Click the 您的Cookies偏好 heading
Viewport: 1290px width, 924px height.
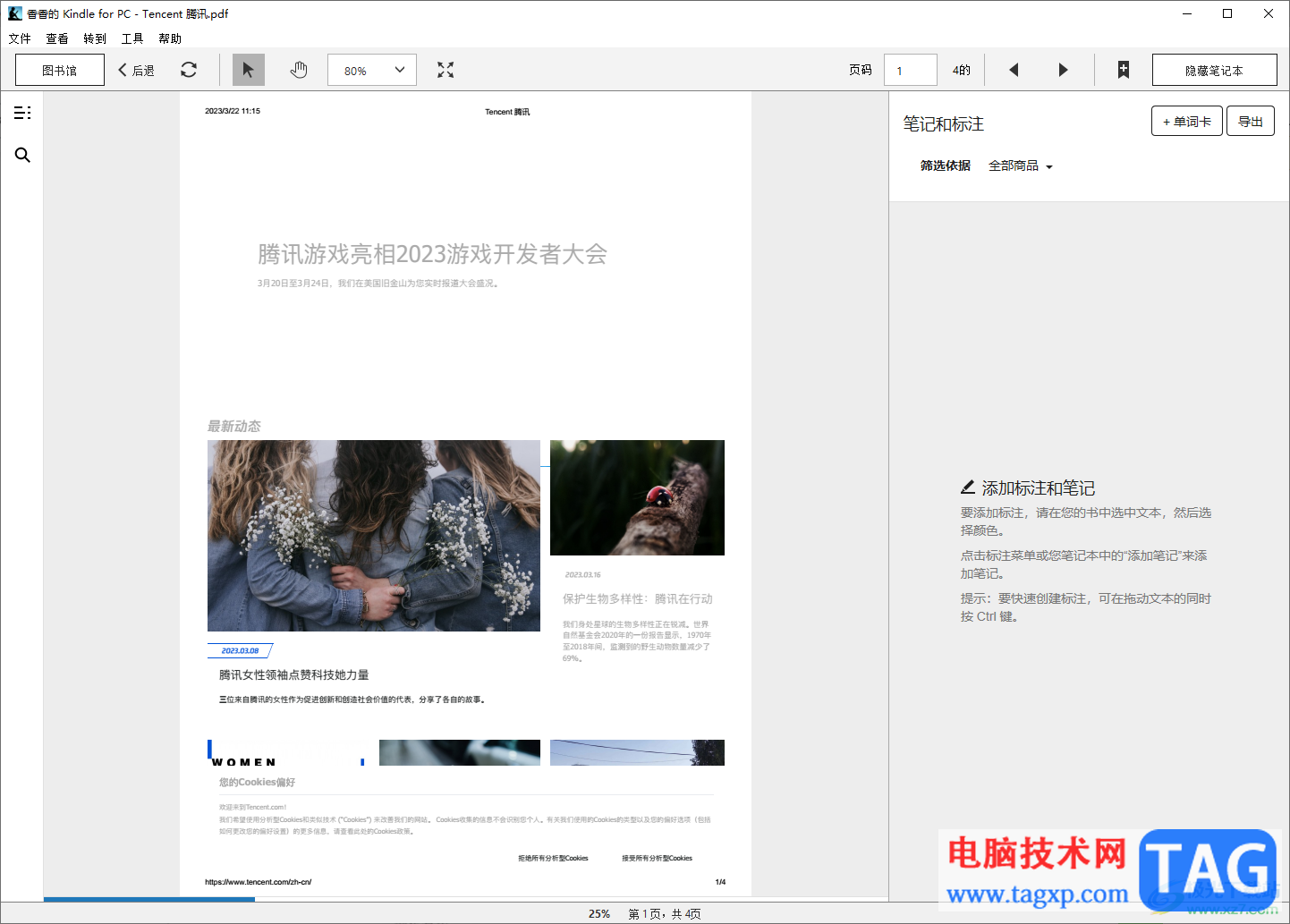tap(257, 782)
